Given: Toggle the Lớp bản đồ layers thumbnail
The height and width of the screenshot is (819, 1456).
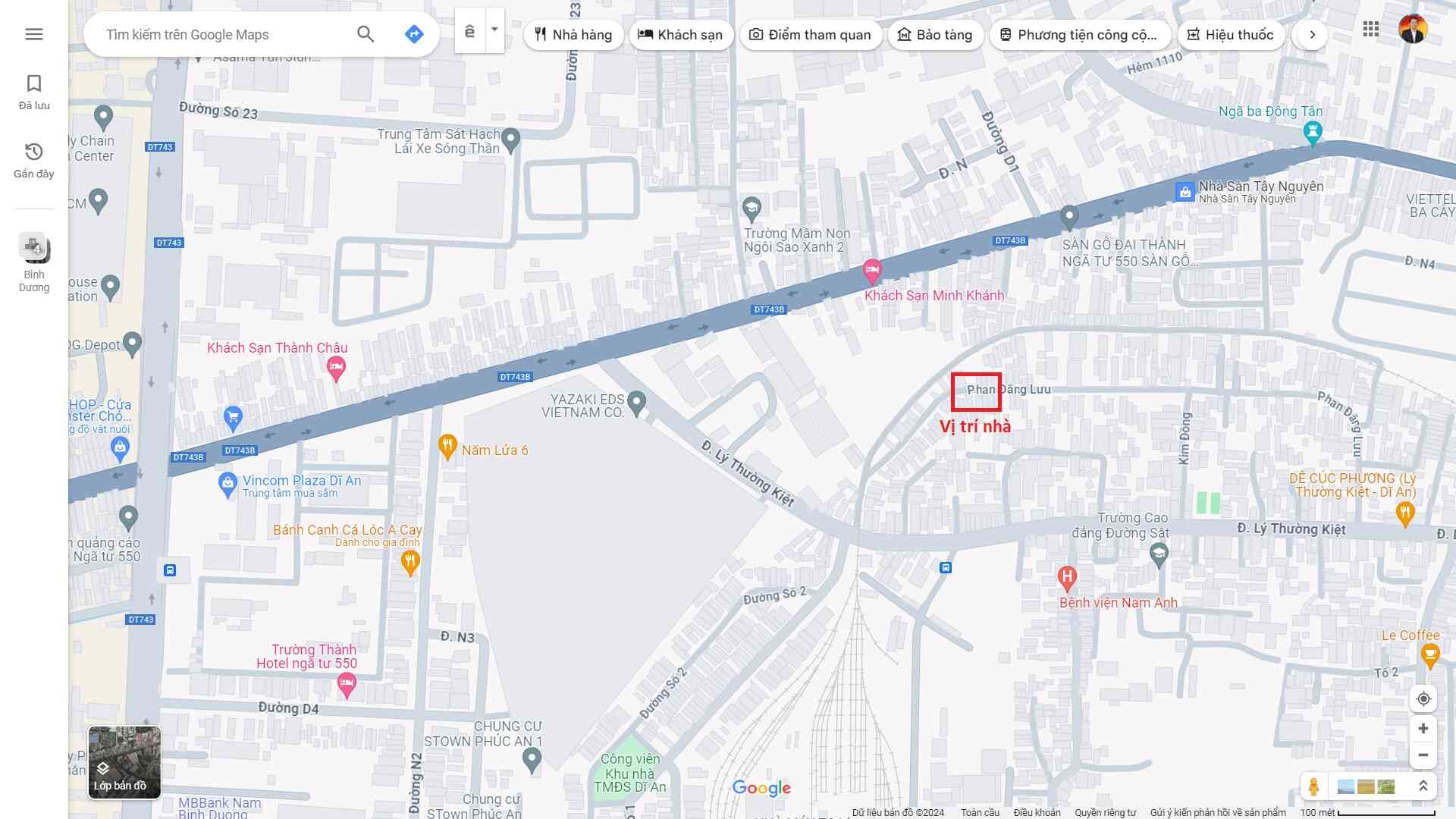Looking at the screenshot, I should coord(124,762).
